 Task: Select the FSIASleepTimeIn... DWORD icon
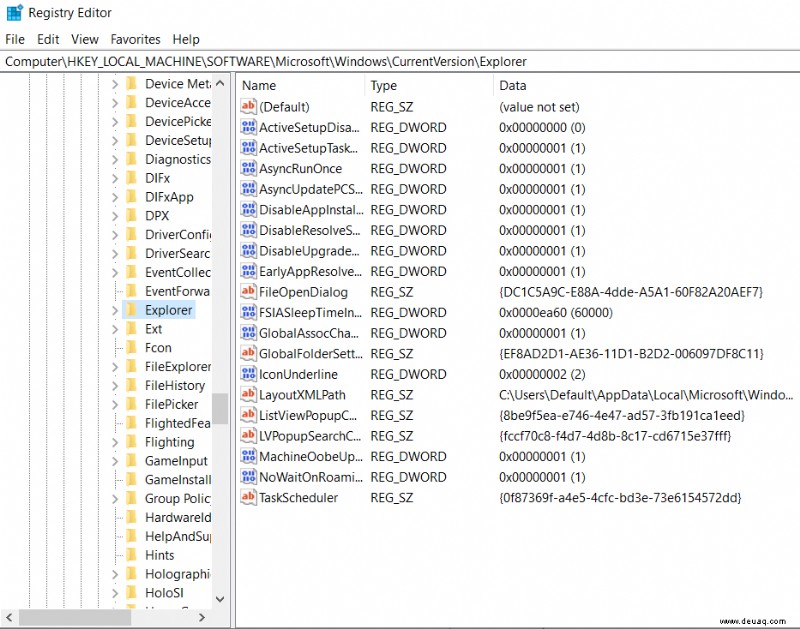tap(248, 312)
